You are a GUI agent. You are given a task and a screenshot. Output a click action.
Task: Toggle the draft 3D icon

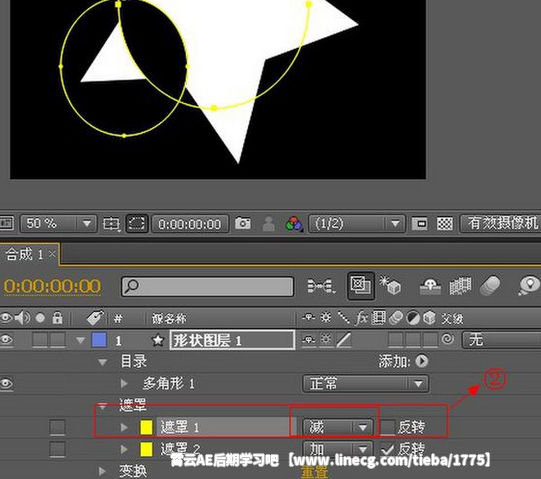[390, 285]
